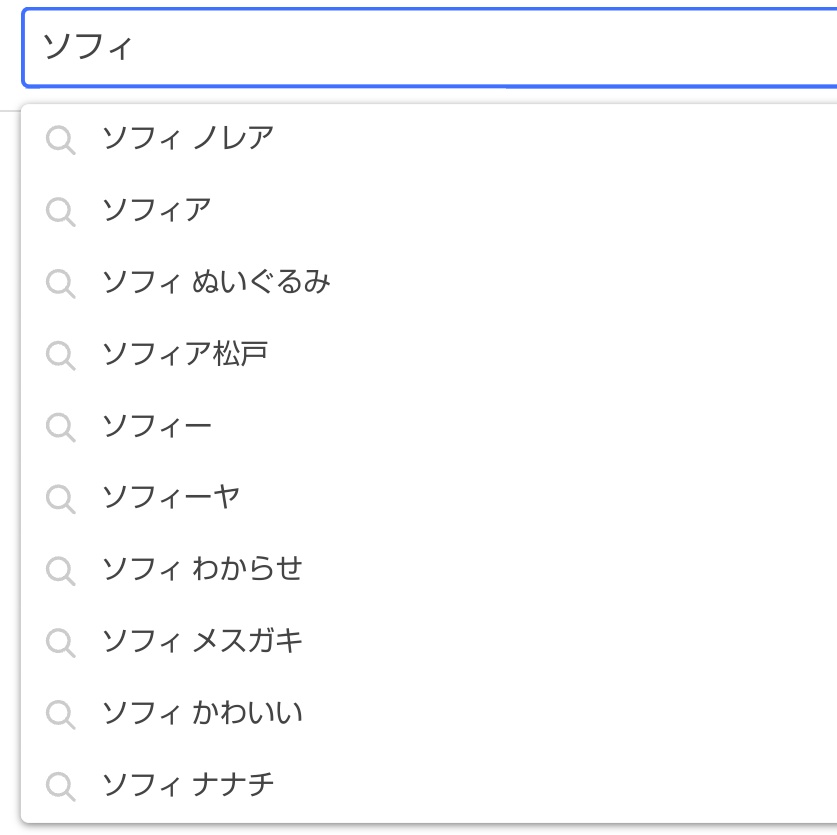Choose the ソフィア suggestion
Image resolution: width=837 pixels, height=835 pixels.
click(429, 211)
